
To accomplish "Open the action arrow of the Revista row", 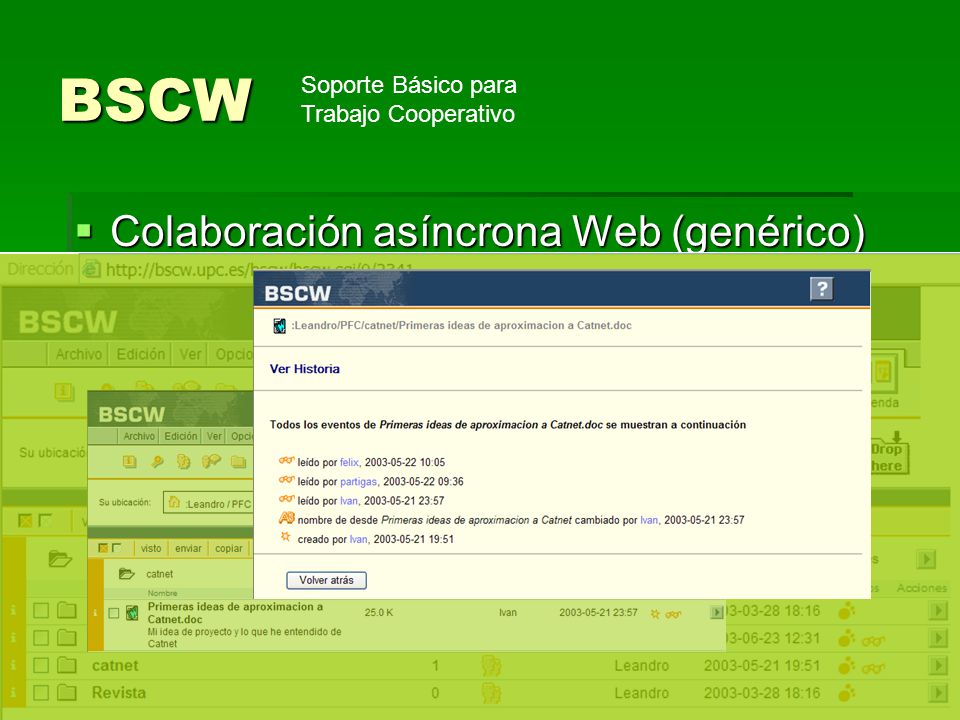I will 937,692.
